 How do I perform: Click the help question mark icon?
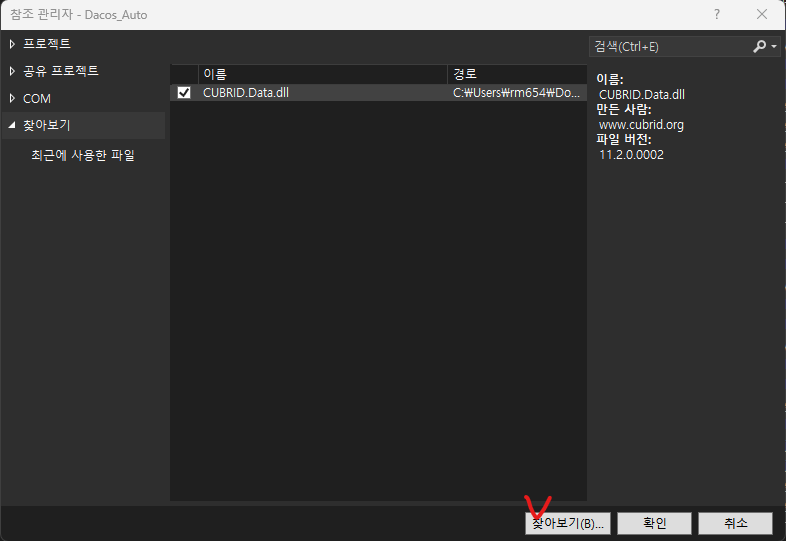coord(717,15)
